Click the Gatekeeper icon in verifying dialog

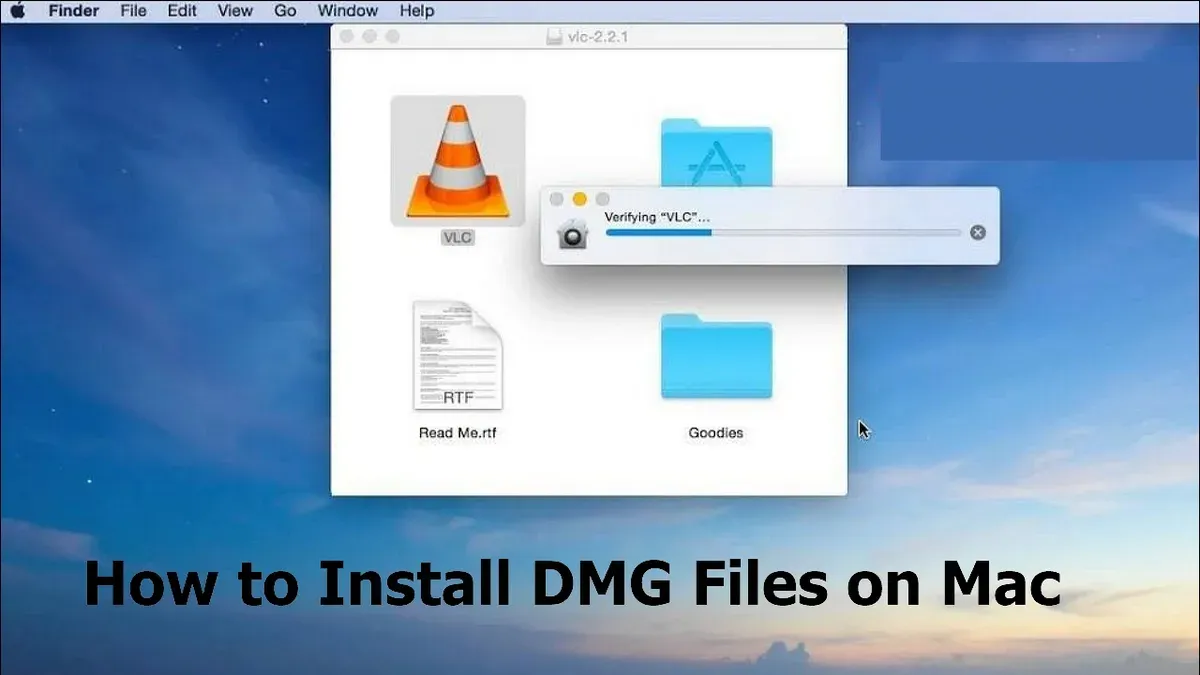click(x=573, y=233)
